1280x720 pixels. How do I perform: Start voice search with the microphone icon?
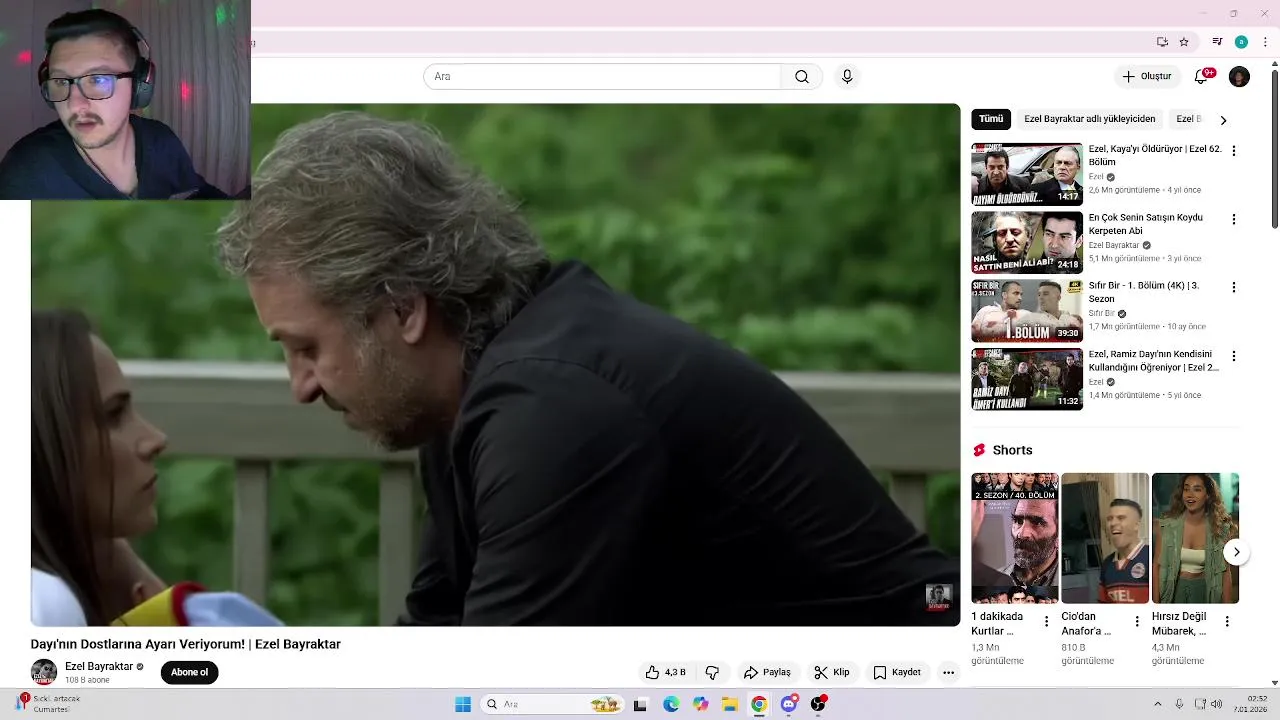(x=847, y=77)
